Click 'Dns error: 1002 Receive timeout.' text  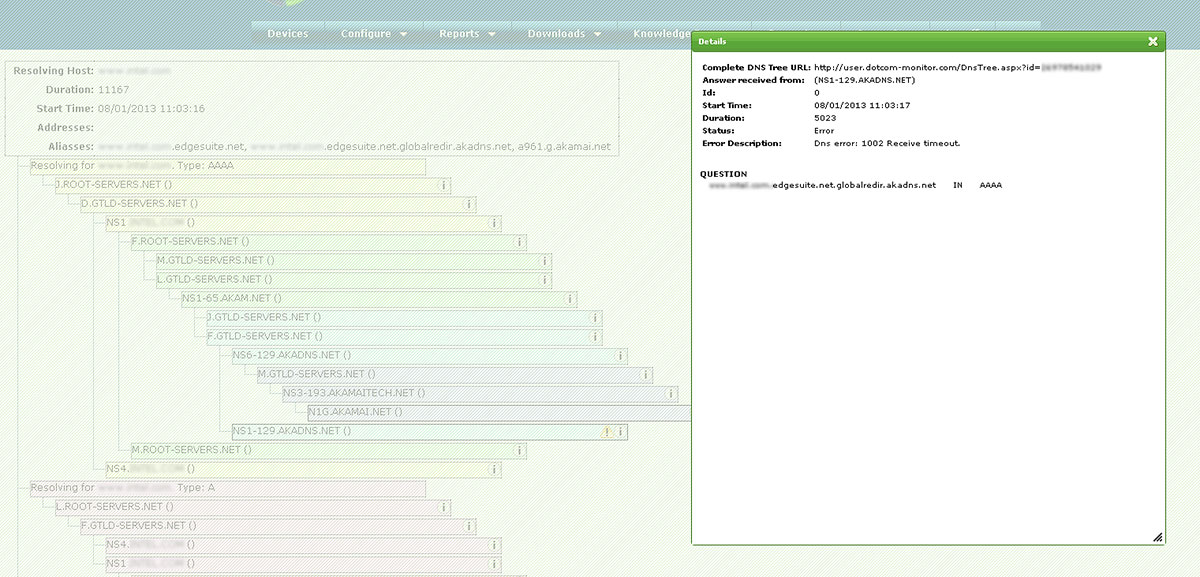click(887, 144)
